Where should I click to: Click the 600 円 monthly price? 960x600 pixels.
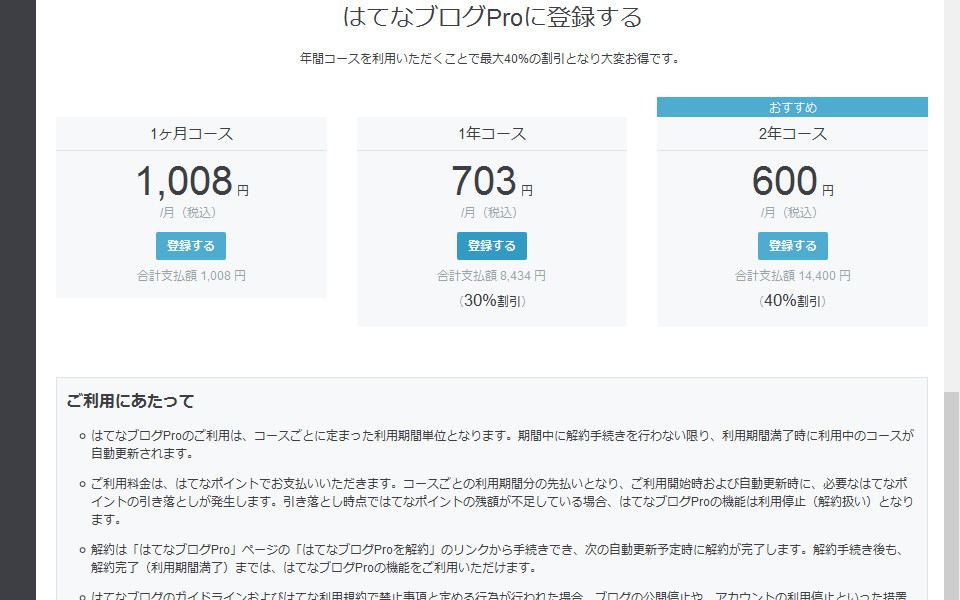click(x=793, y=181)
